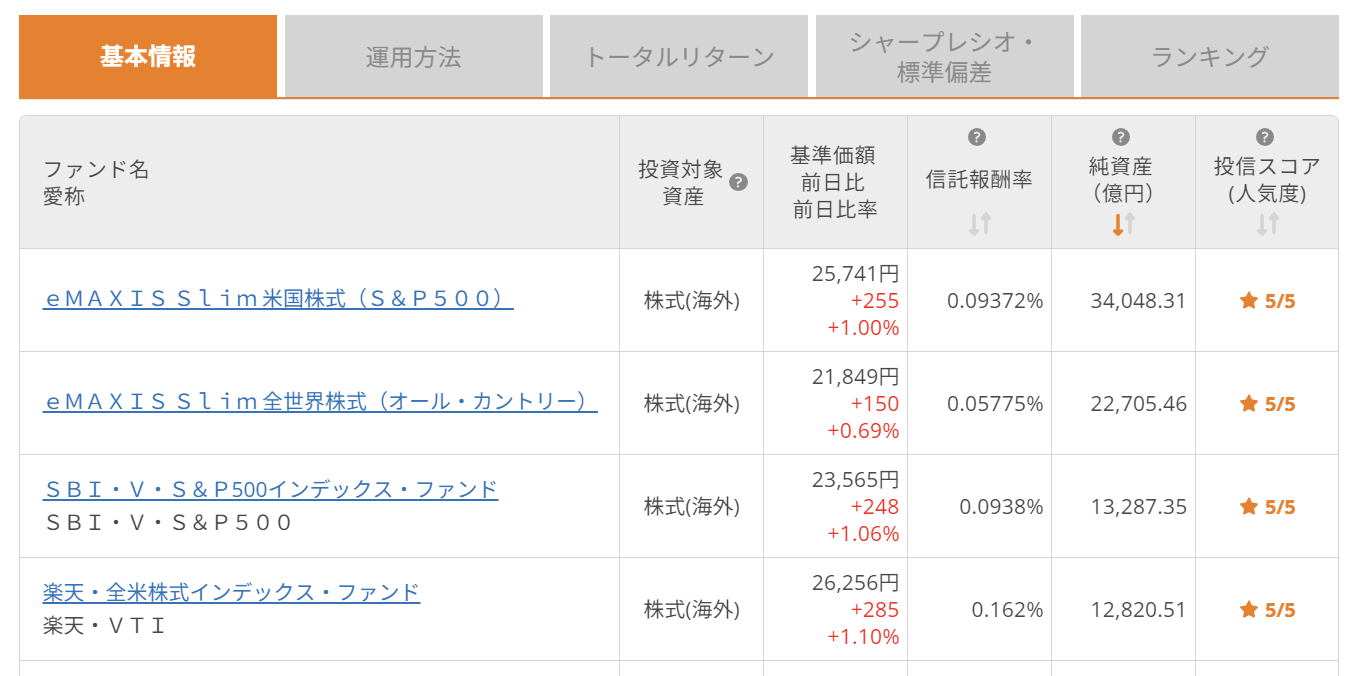The height and width of the screenshot is (676, 1350).
Task: Click help icon above 投信スコア header
Action: (x=1265, y=138)
